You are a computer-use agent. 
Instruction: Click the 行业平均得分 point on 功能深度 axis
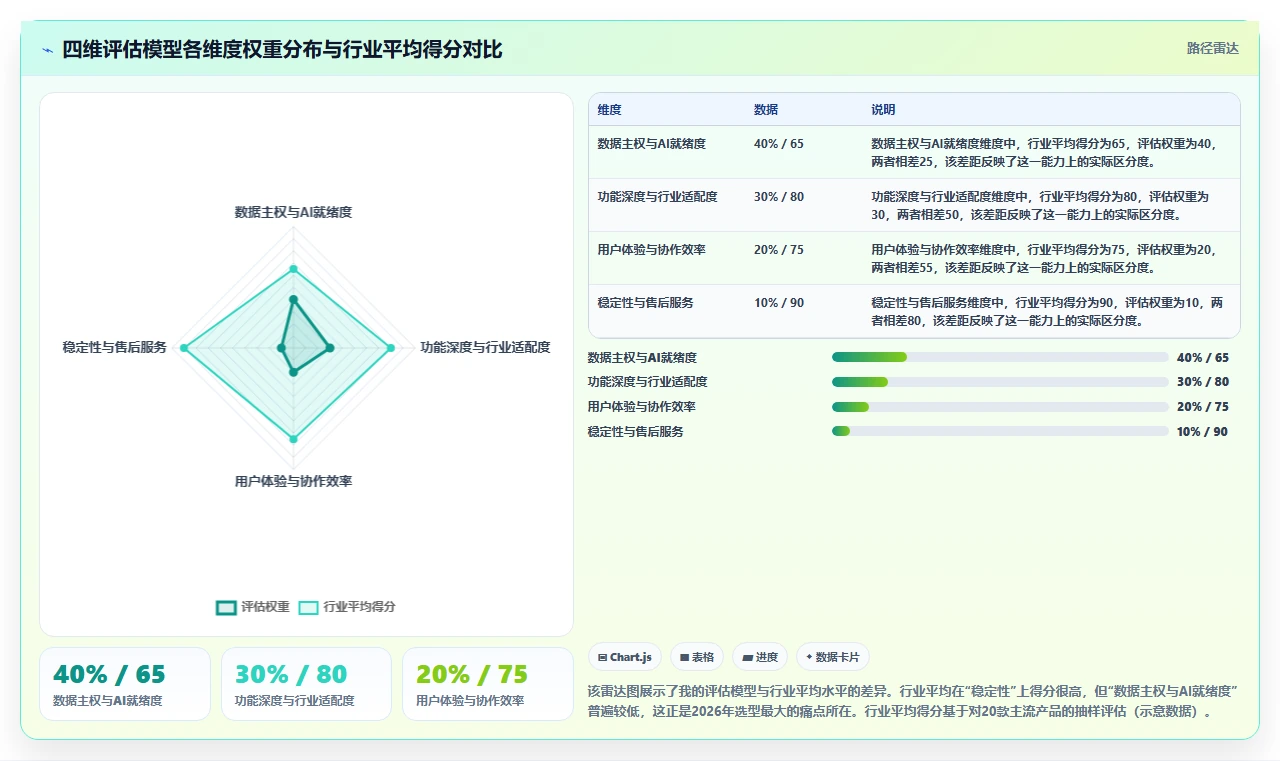pyautogui.click(x=390, y=348)
